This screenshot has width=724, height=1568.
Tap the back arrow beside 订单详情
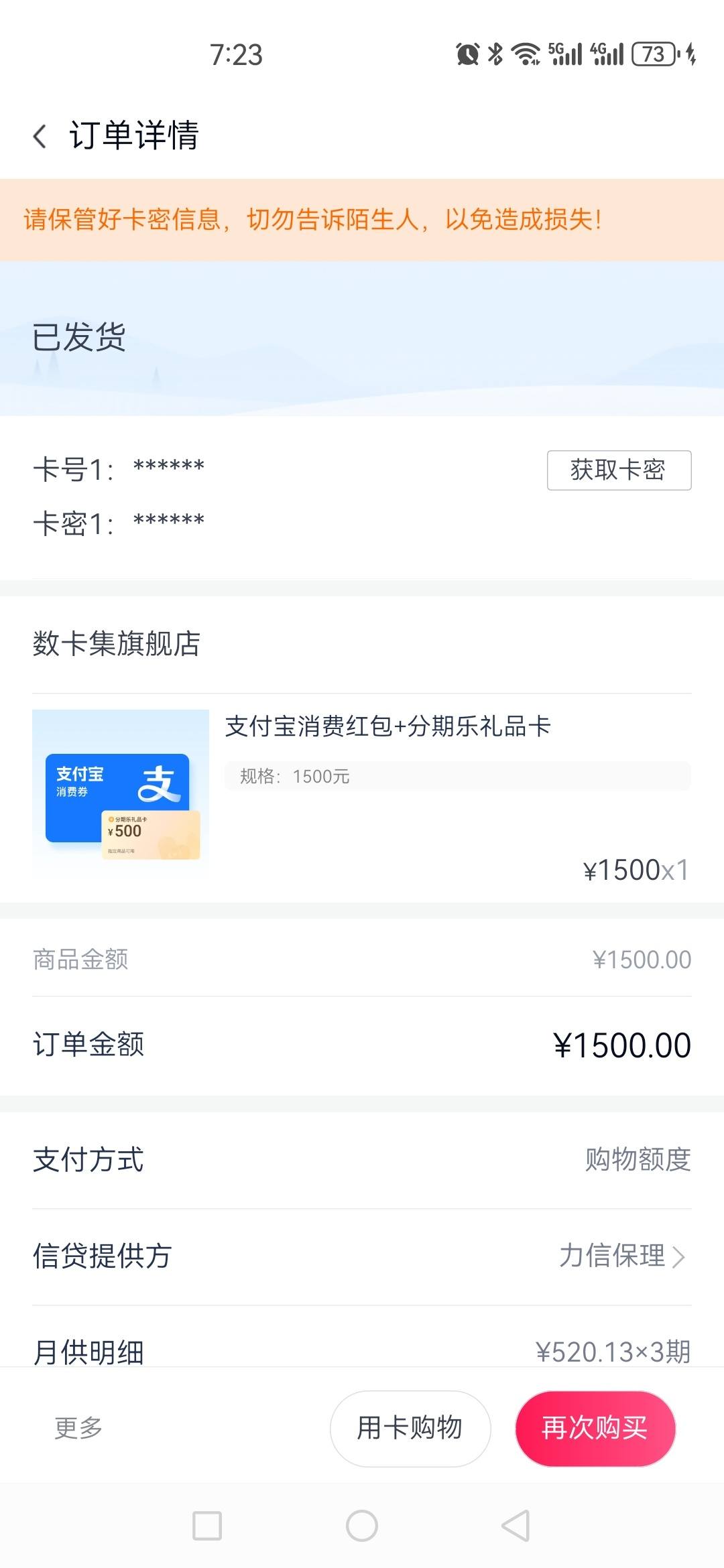(40, 136)
